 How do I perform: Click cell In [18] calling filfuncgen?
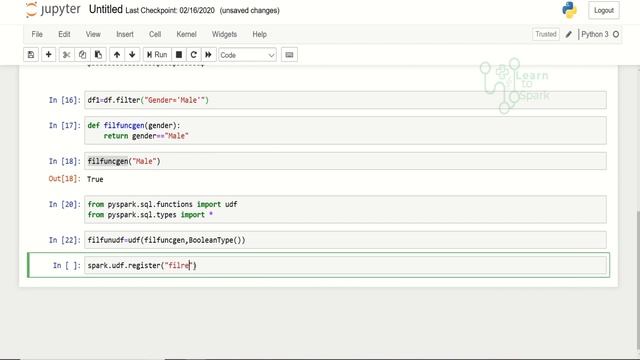(x=345, y=161)
